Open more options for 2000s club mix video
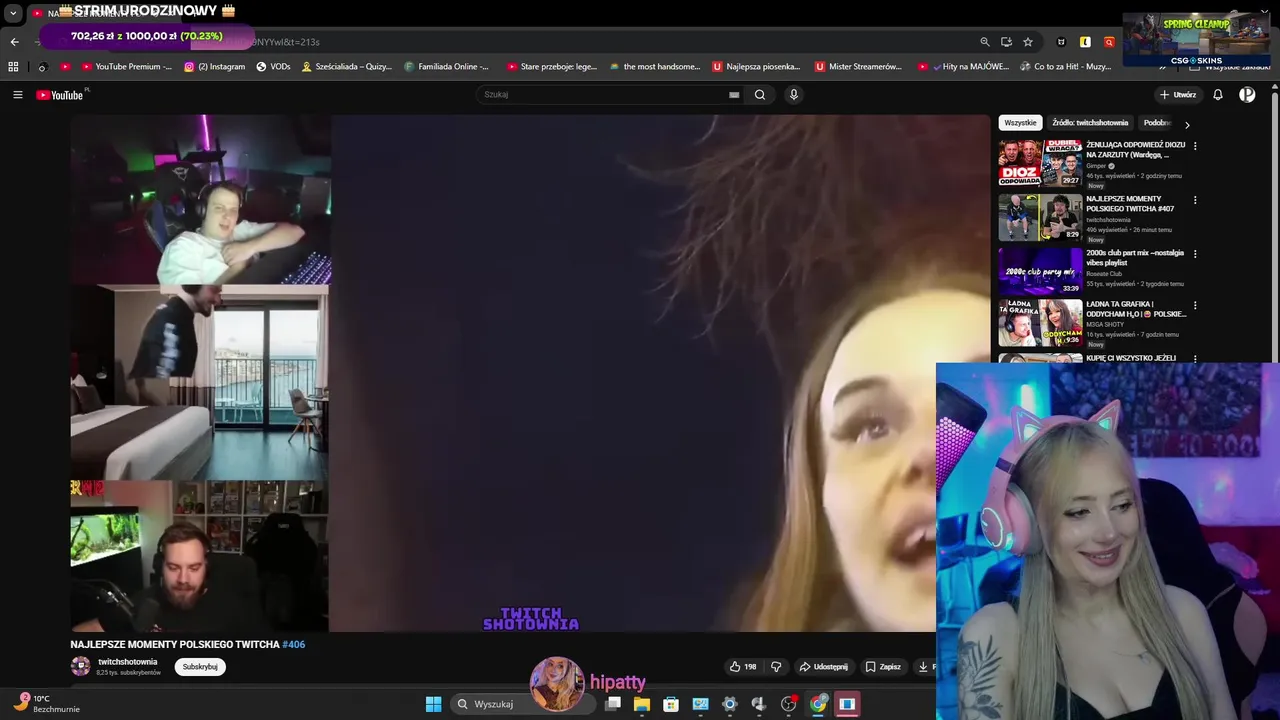 (1195, 254)
